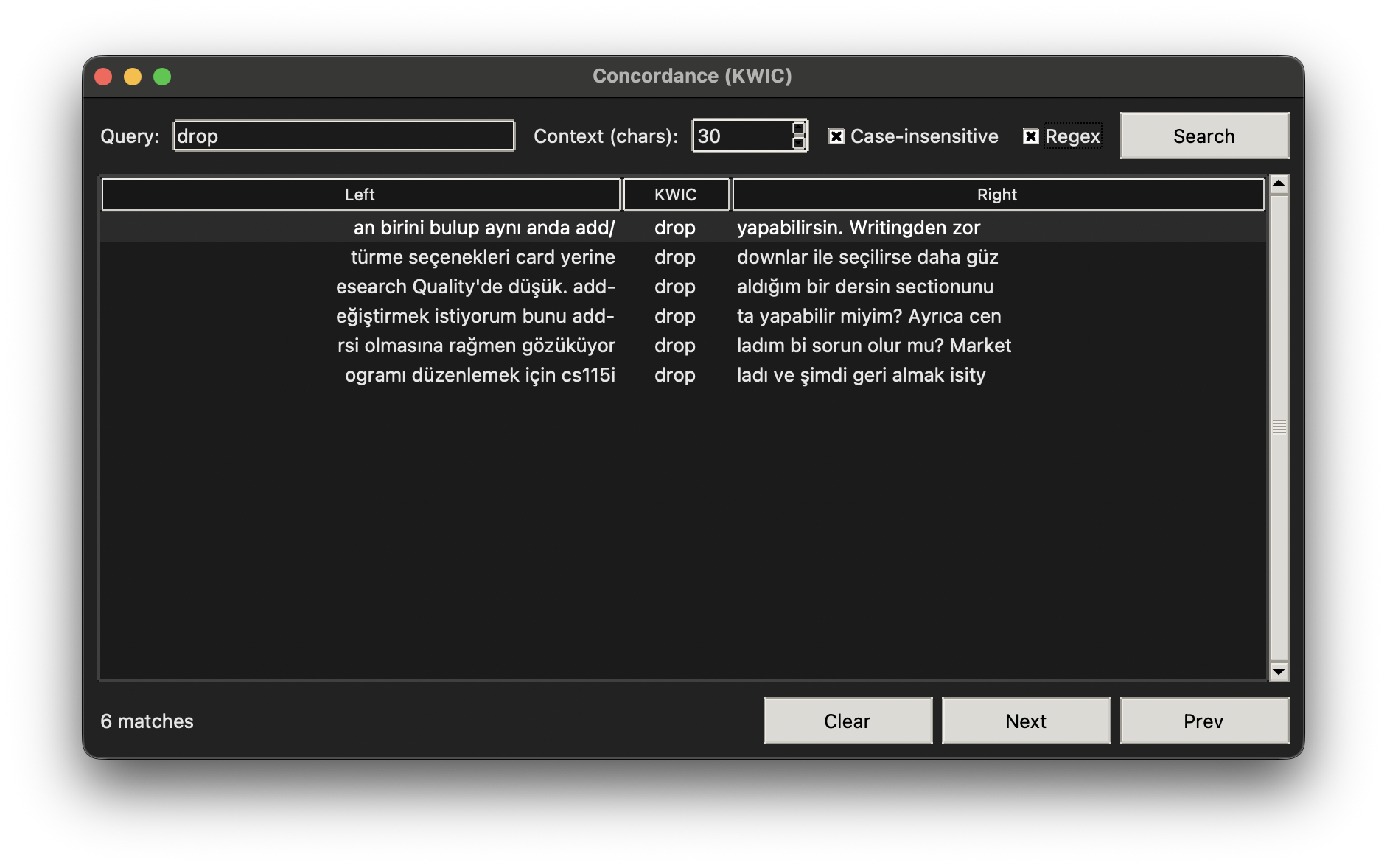The height and width of the screenshot is (868, 1387).
Task: Click the Left column header
Action: click(360, 195)
